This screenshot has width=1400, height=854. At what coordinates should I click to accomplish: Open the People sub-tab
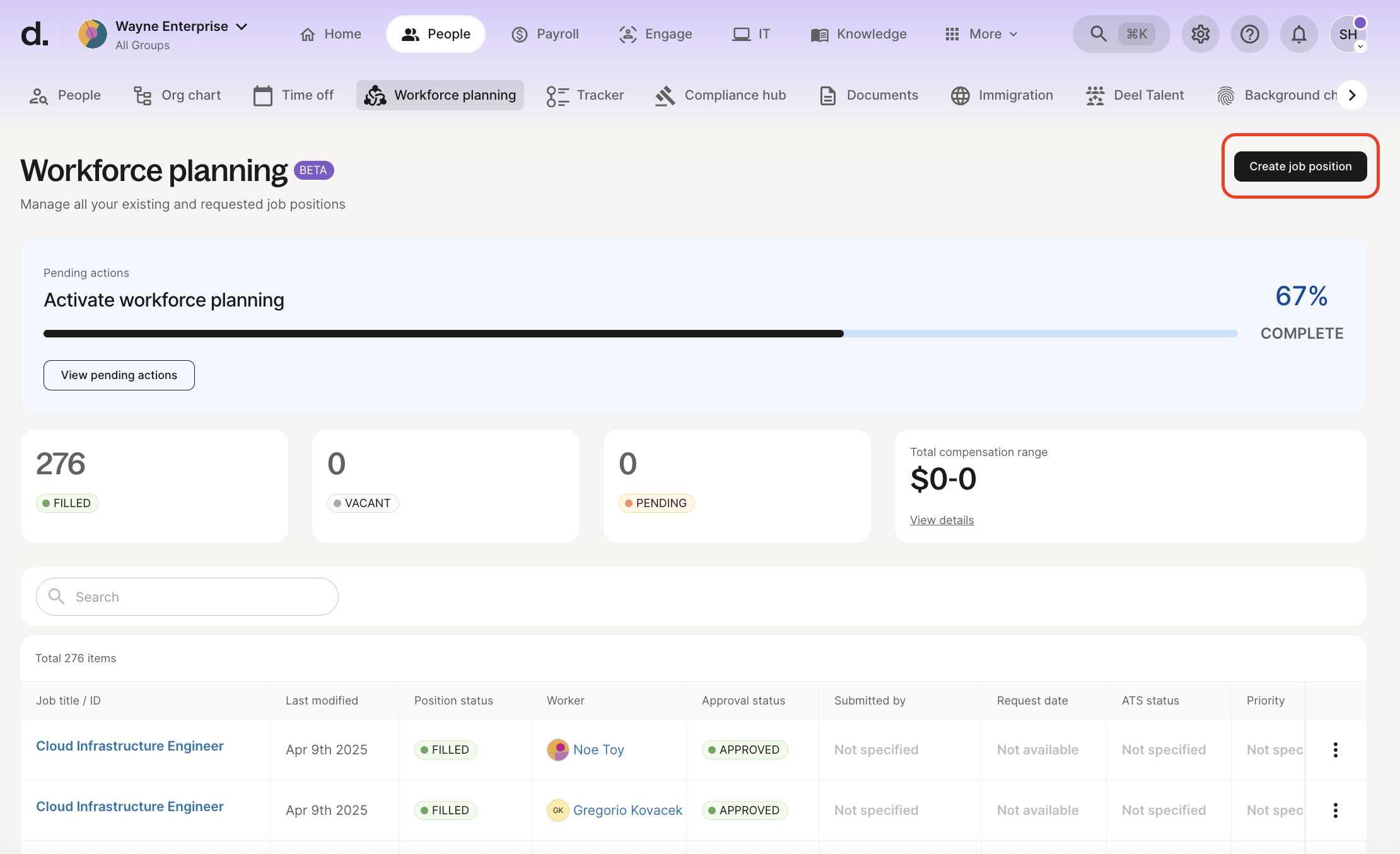tap(65, 95)
